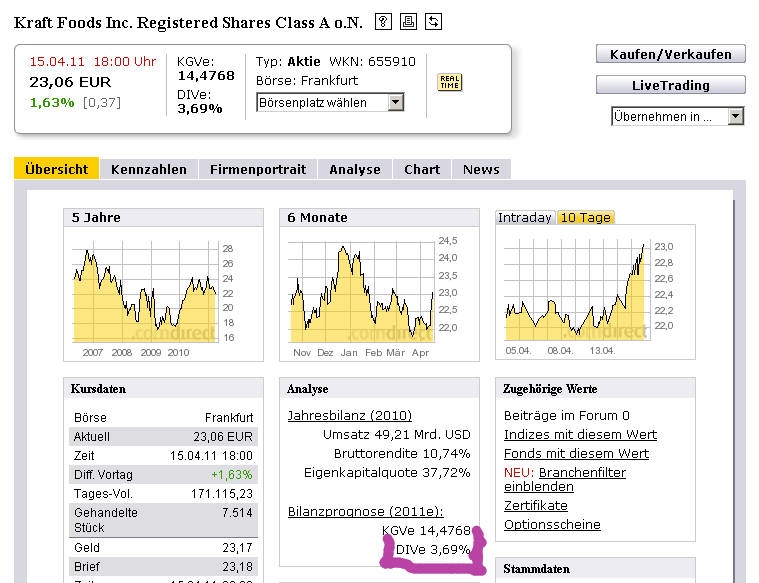Open the Übernehmen in dropdown
759x583 pixels.
coord(677,116)
